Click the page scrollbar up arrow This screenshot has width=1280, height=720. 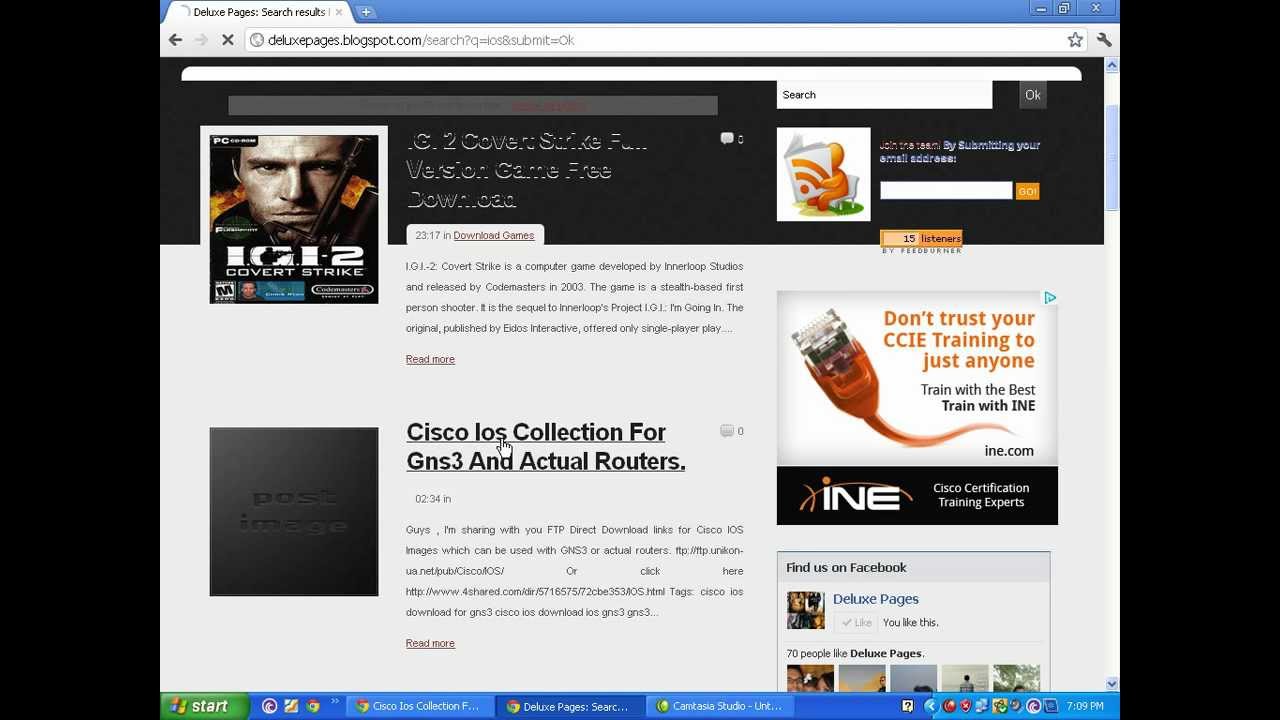(1112, 65)
